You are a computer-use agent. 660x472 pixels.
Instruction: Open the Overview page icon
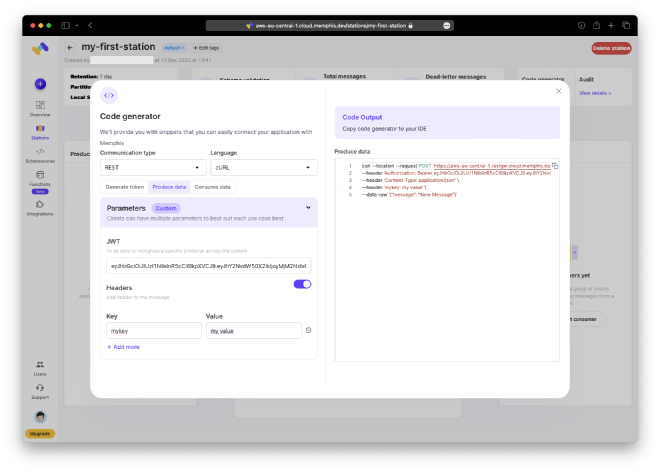[39, 106]
